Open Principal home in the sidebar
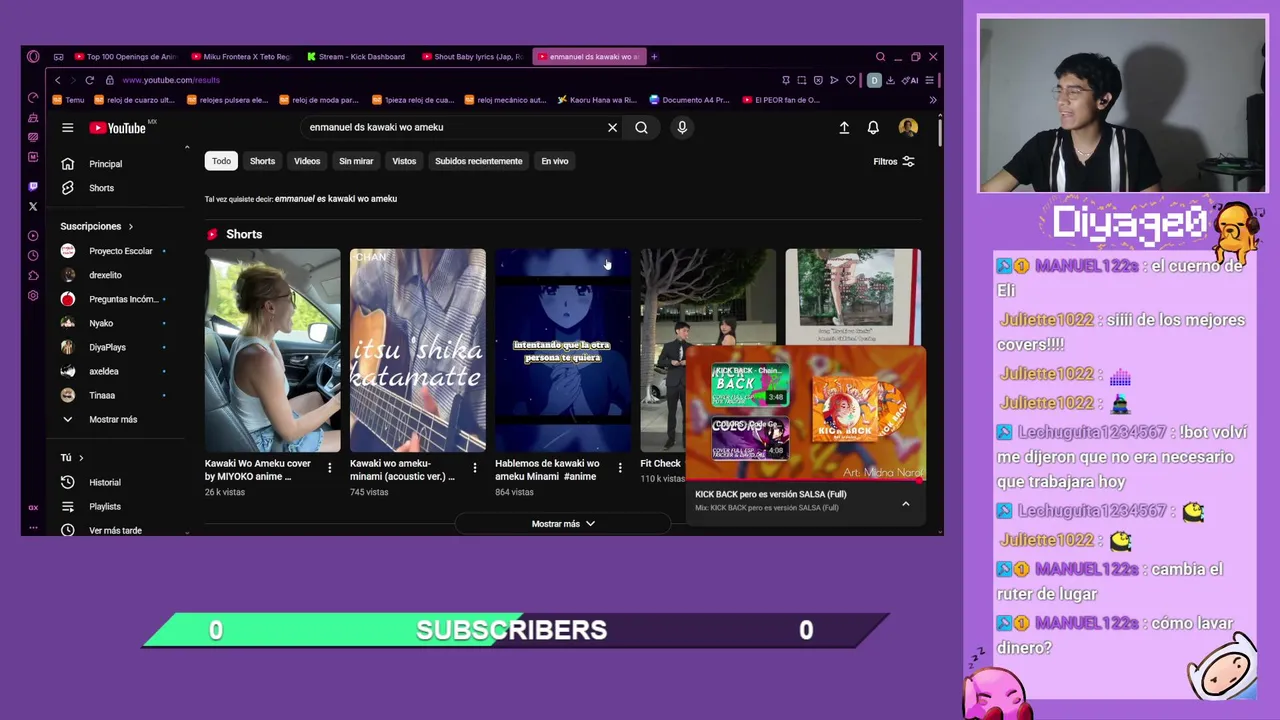The image size is (1280, 720). point(105,164)
